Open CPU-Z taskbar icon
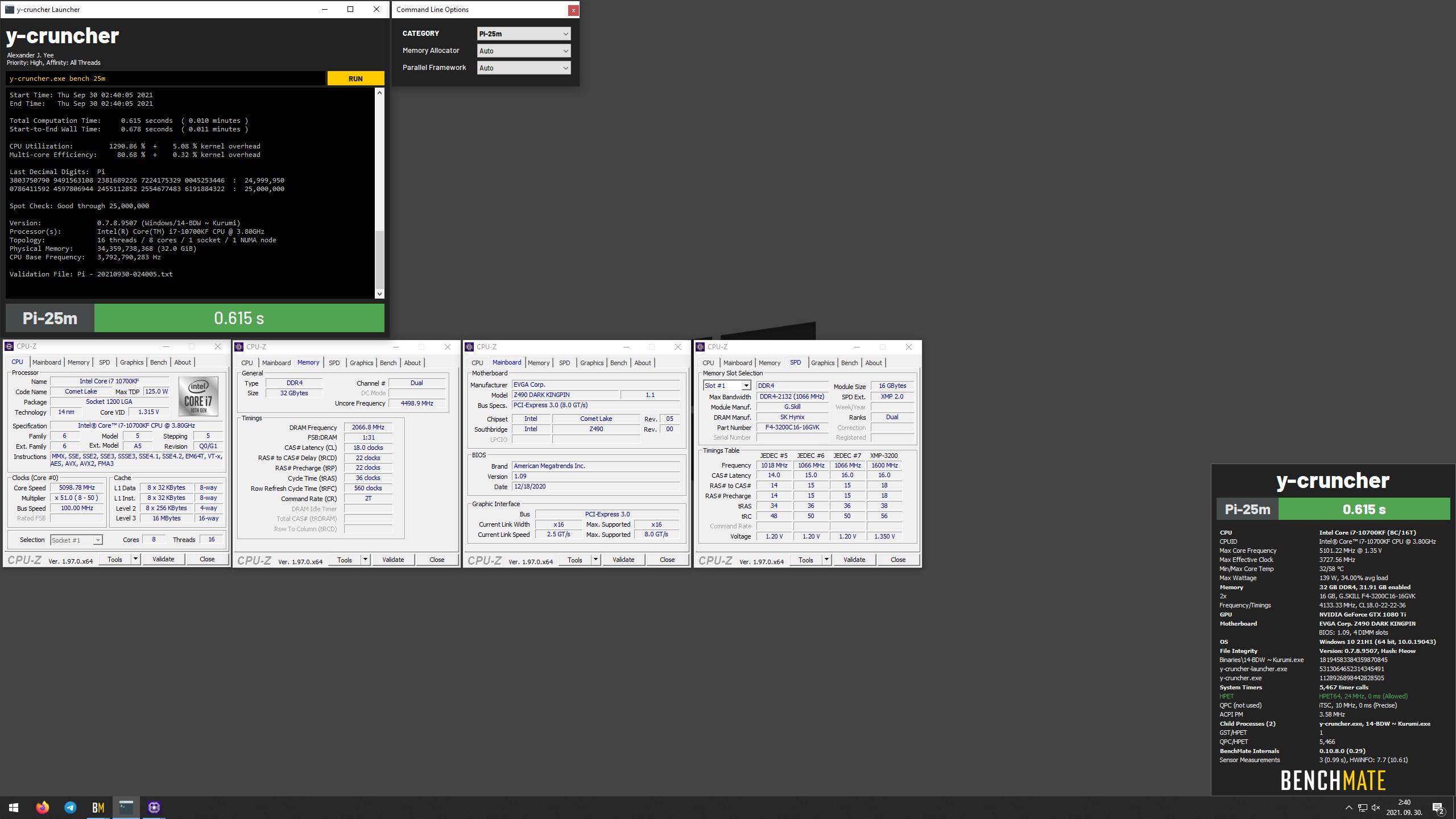This screenshot has width=1456, height=819. click(154, 808)
